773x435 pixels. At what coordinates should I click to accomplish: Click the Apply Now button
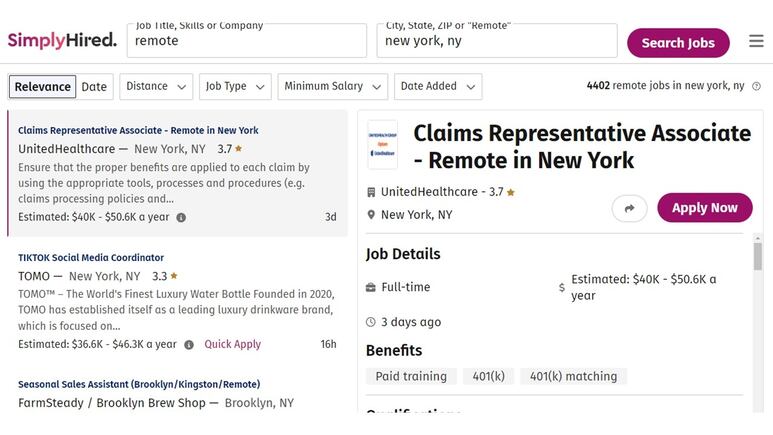704,208
